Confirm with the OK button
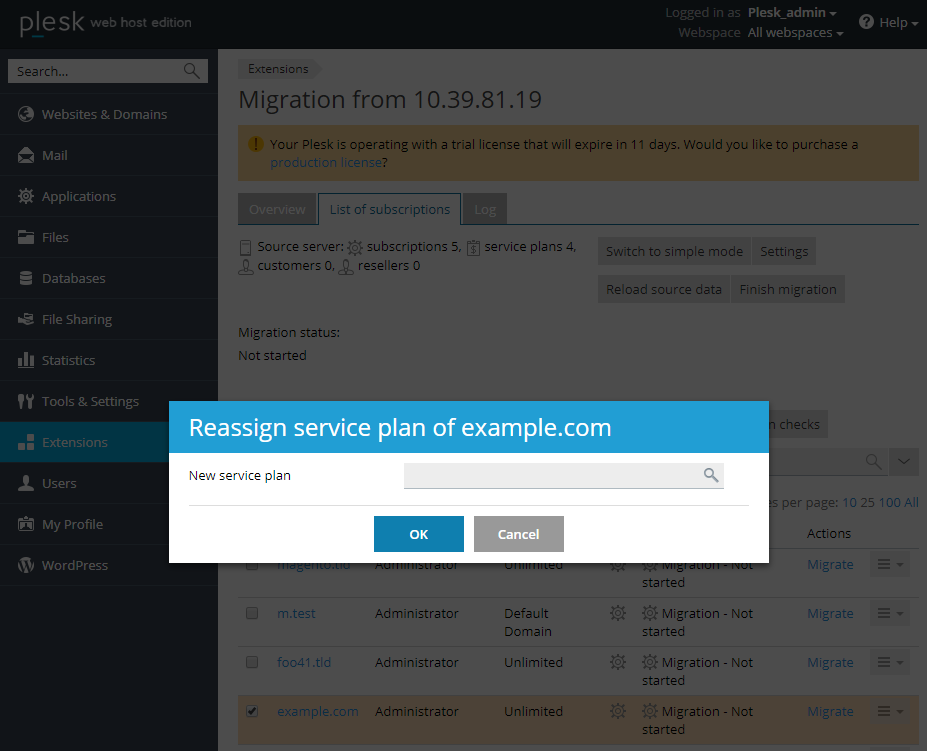 pos(419,534)
